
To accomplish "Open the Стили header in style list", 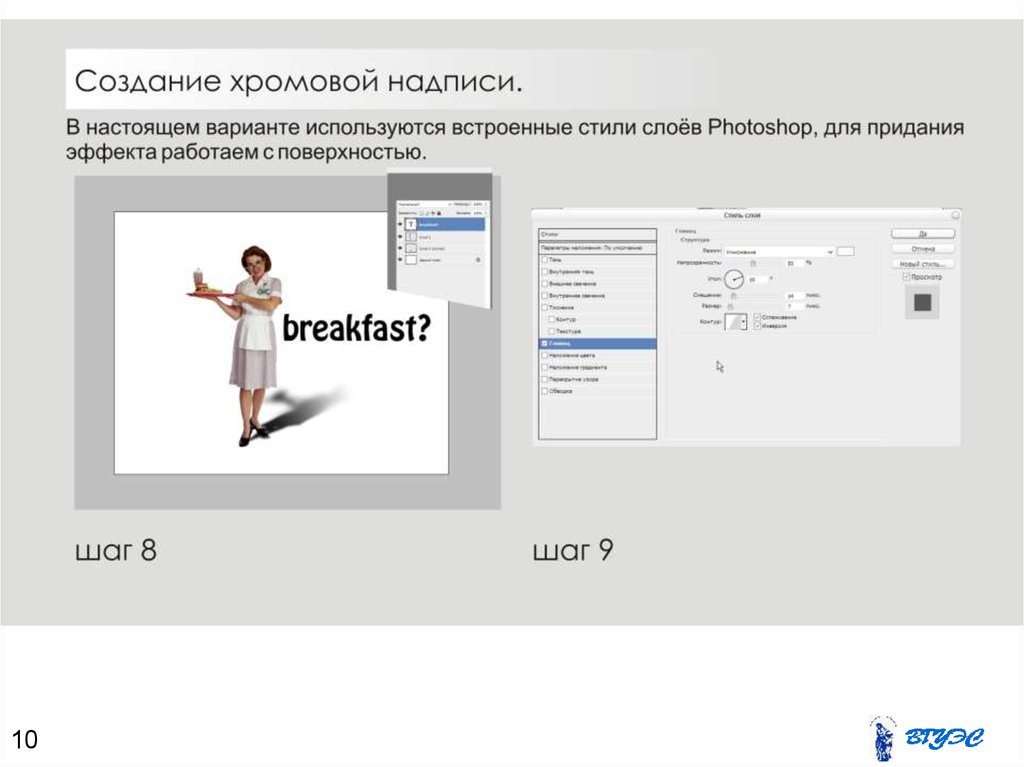I will (x=597, y=235).
